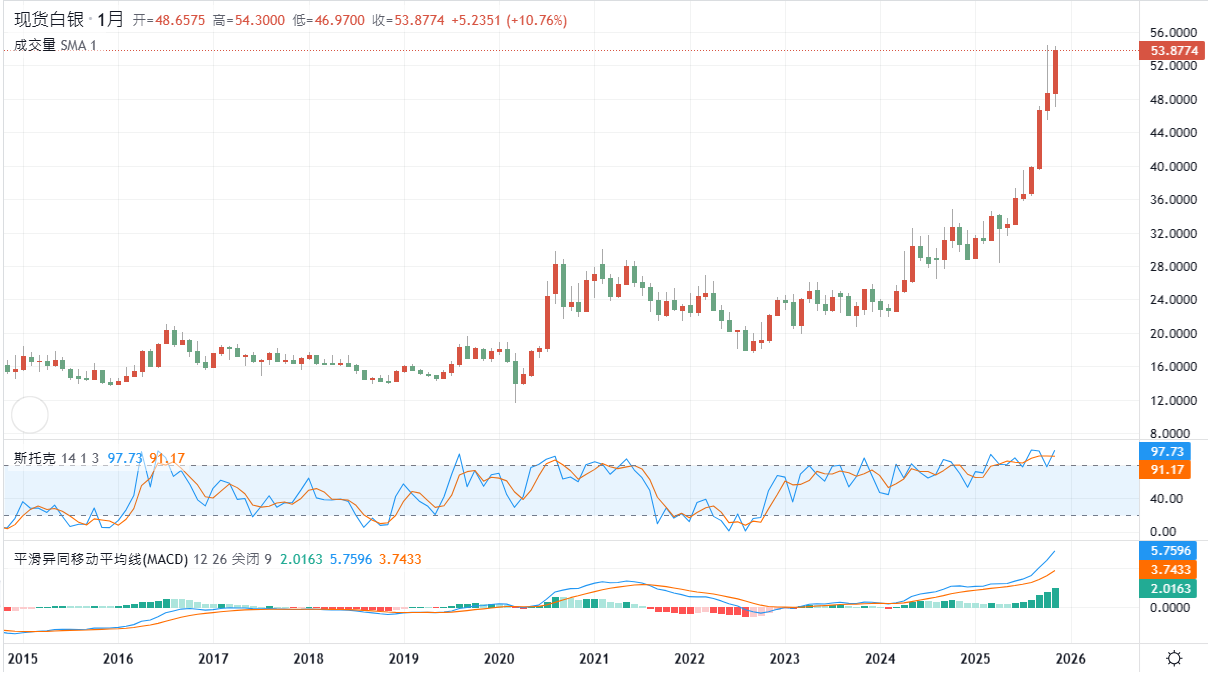Screen dimensions: 1210x673
Task: Click the green 2.0163 histogram axis tag
Action: pos(1169,588)
